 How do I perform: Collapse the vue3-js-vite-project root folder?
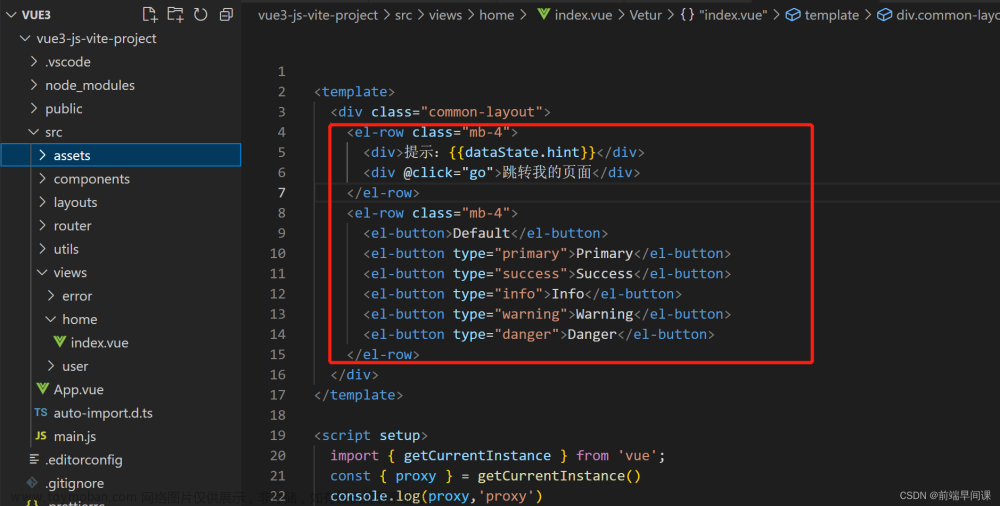(x=25, y=38)
